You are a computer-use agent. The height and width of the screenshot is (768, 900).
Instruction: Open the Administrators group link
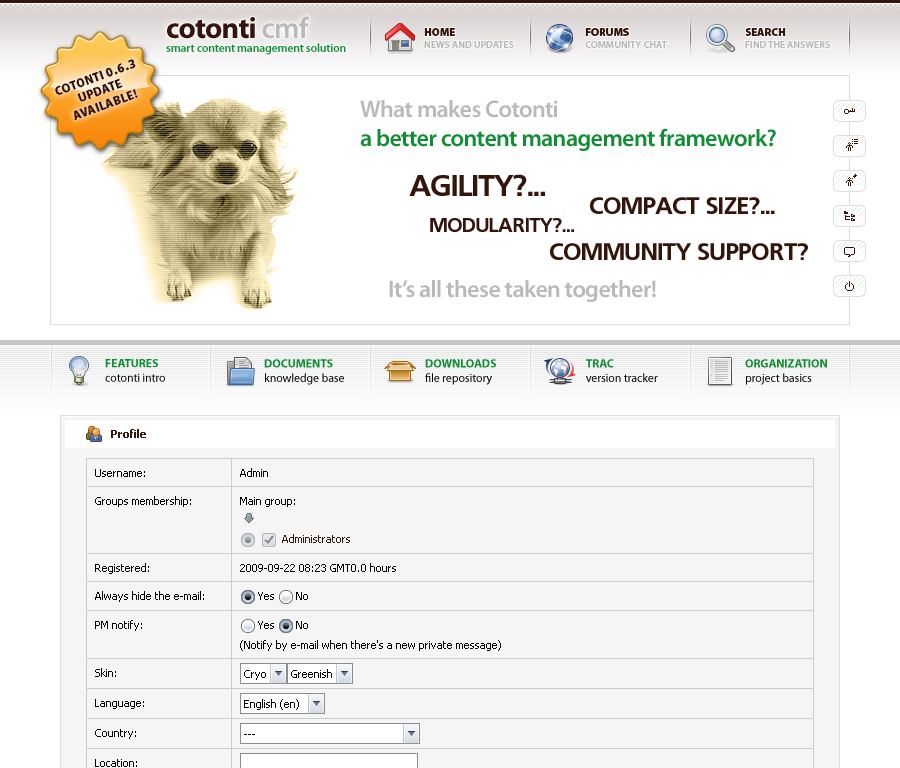(x=316, y=540)
